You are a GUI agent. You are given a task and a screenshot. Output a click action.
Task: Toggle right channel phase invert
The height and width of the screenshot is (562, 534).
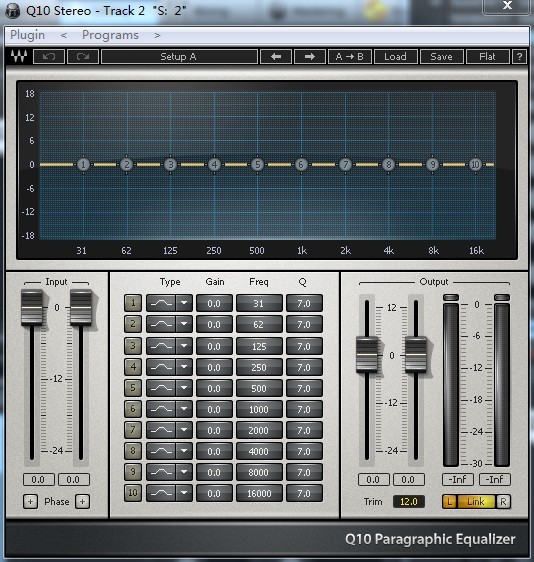[82, 501]
